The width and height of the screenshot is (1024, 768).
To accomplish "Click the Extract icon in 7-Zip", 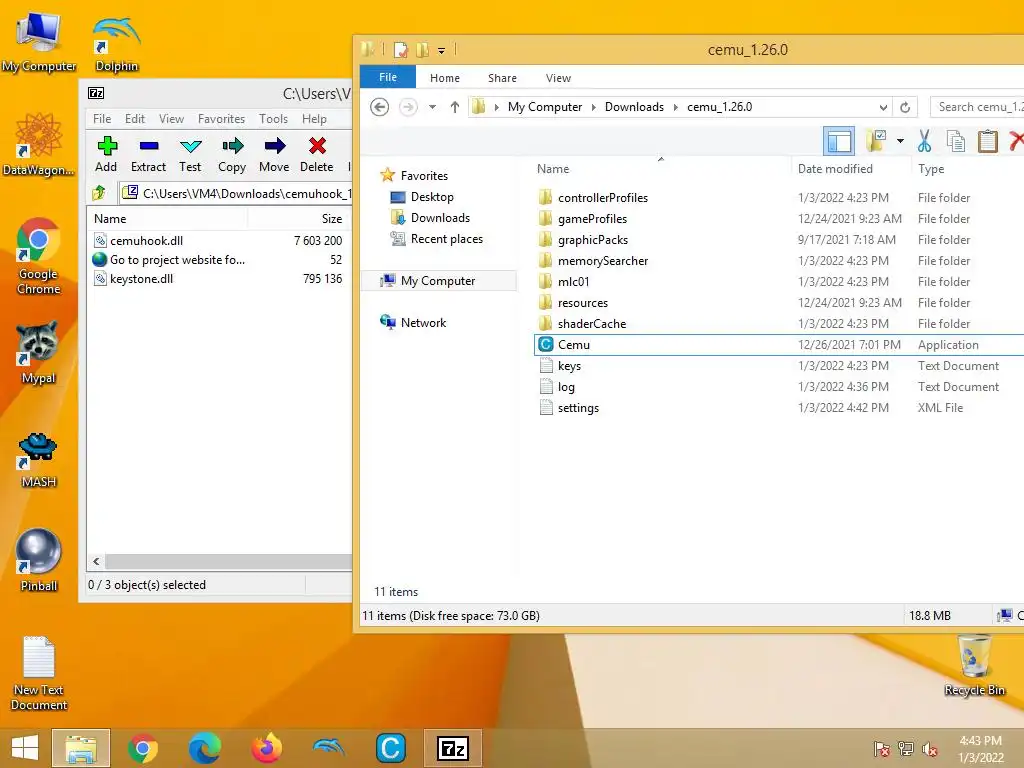I will (148, 146).
